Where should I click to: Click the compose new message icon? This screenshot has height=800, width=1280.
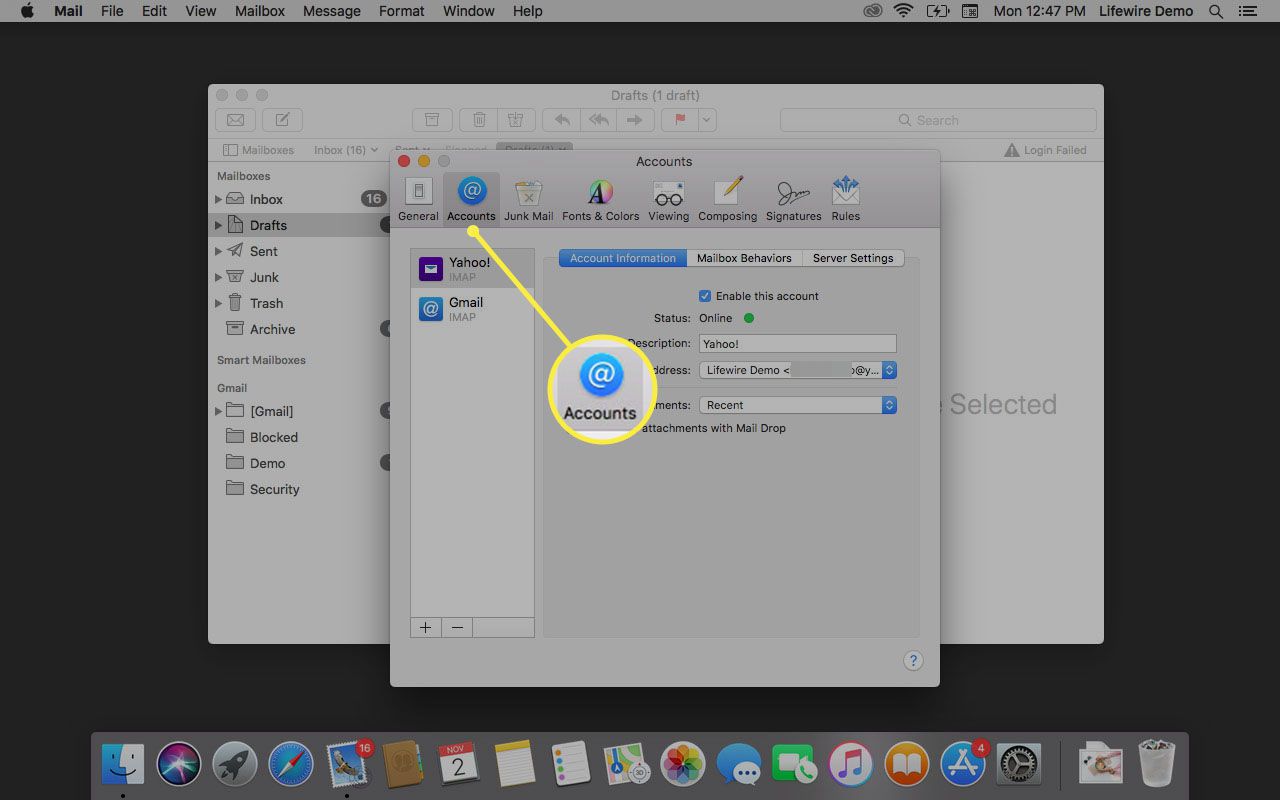click(283, 120)
